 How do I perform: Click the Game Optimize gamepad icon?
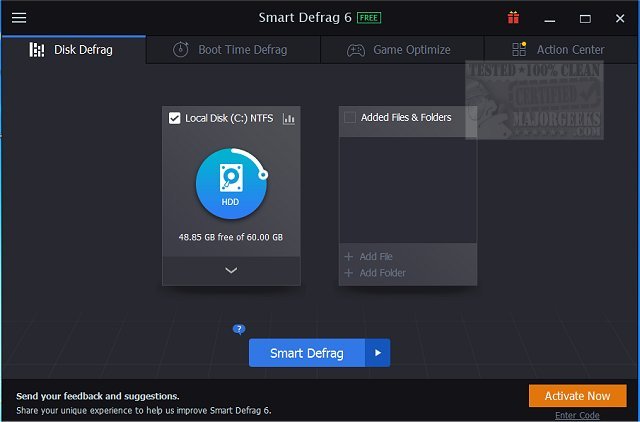[356, 50]
